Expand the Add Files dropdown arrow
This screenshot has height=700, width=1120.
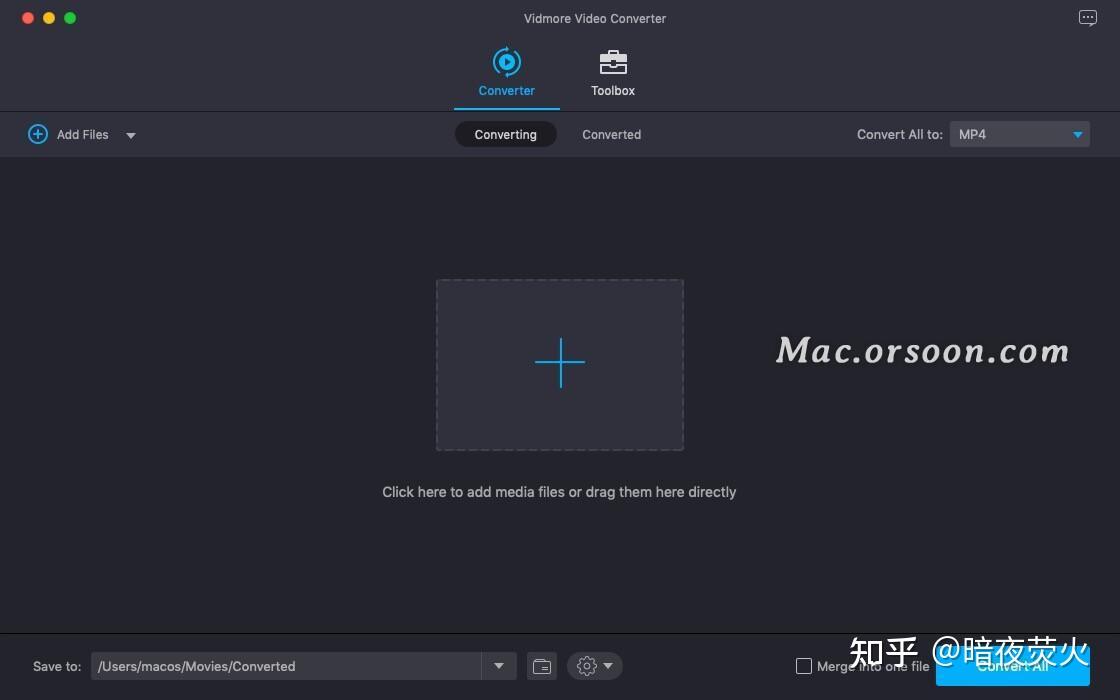(131, 135)
